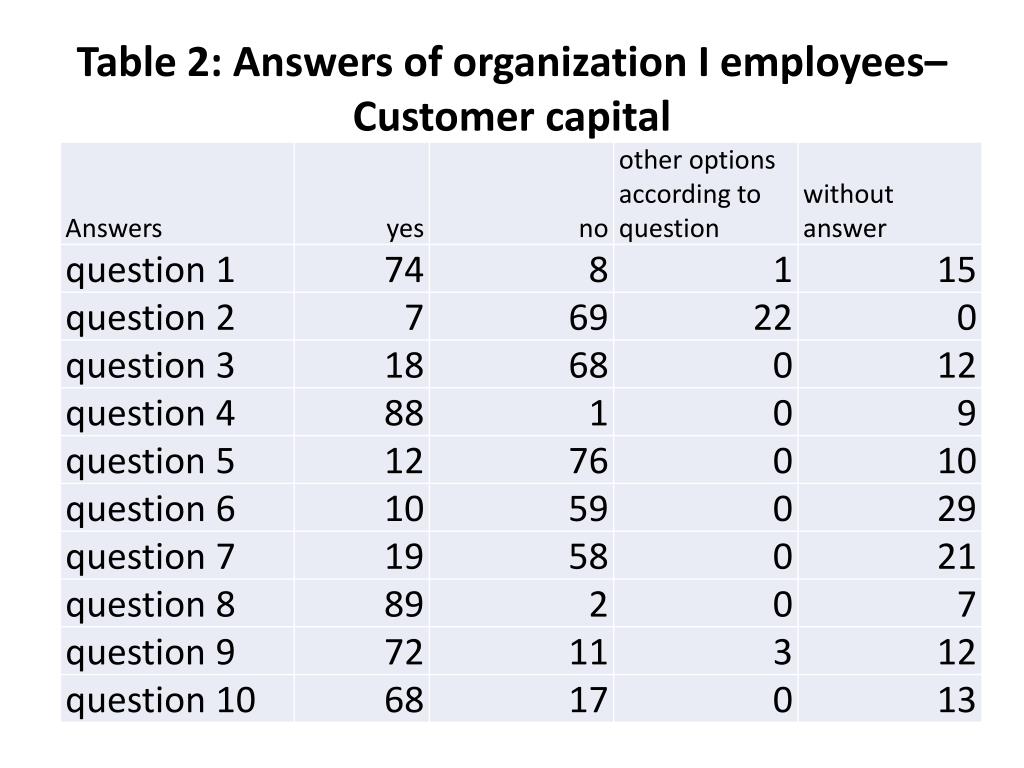Screen dimensions: 1024x768
Task: Click yes value 88 in question 4
Action: pos(404,413)
